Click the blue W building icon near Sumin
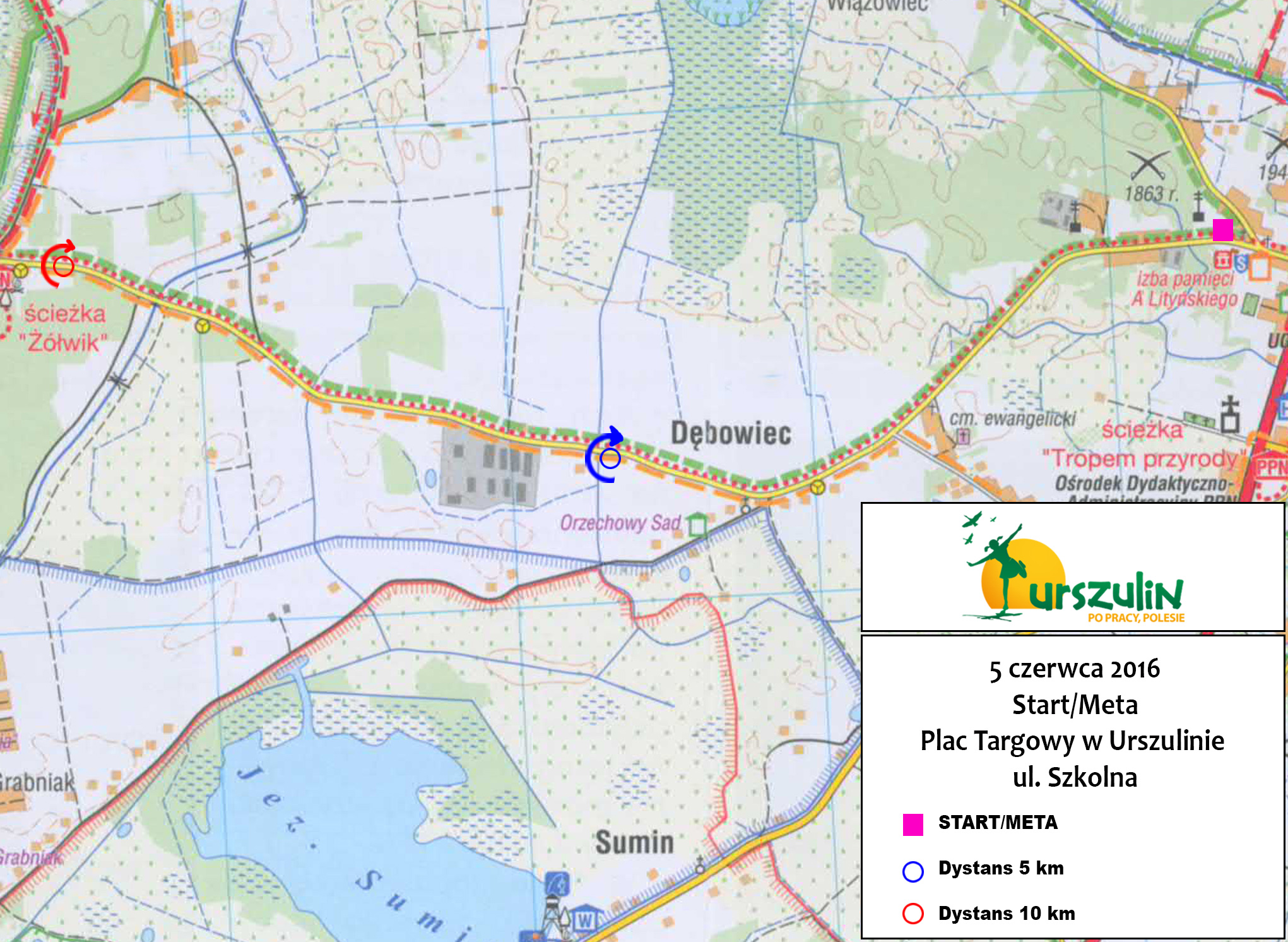The width and height of the screenshot is (1288, 942). 584,921
